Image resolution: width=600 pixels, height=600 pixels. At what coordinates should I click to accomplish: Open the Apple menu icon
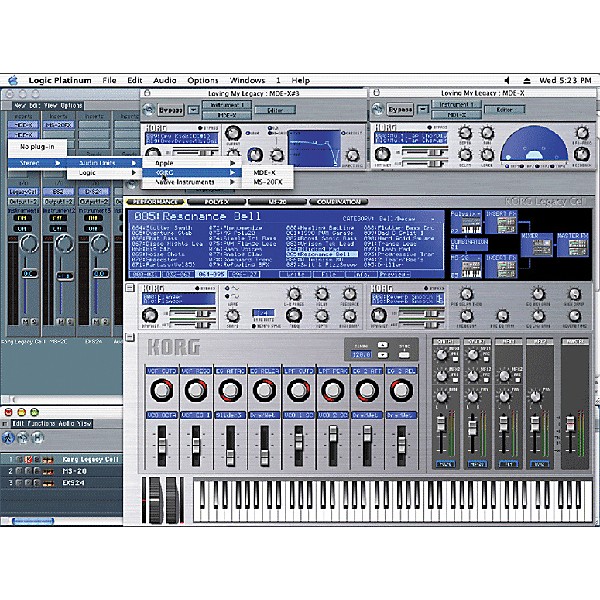pos(13,80)
